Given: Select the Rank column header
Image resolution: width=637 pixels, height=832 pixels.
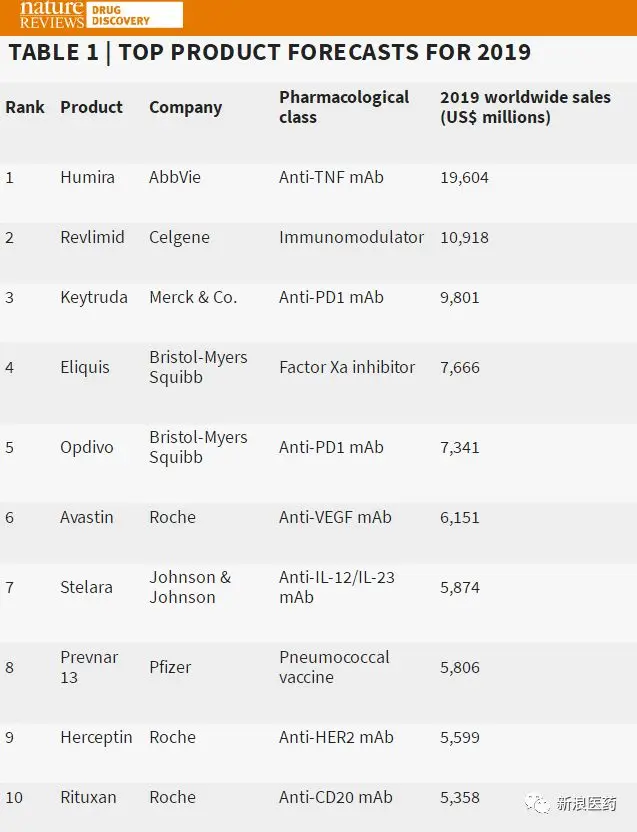Looking at the screenshot, I should pyautogui.click(x=25, y=107).
